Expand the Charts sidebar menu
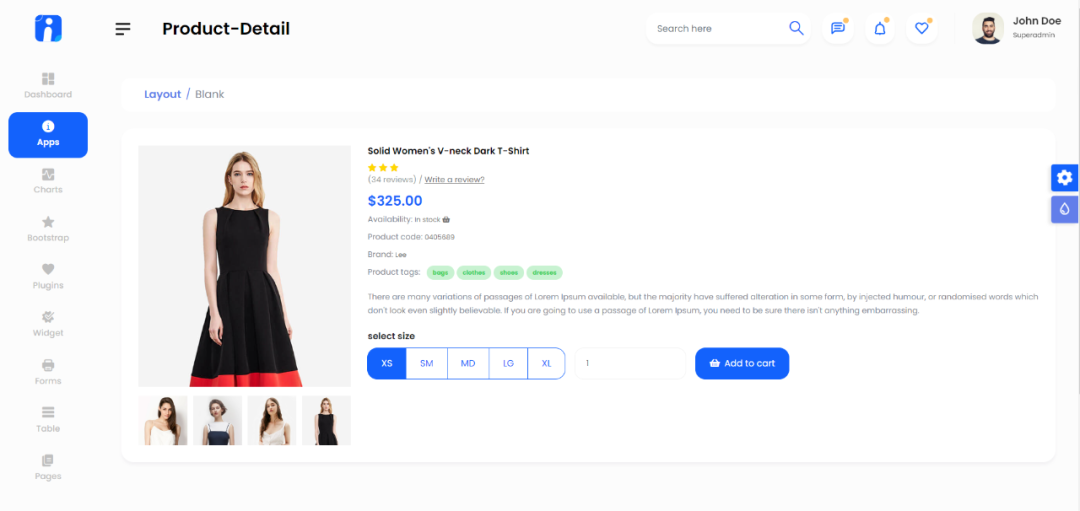The width and height of the screenshot is (1080, 511). coord(48,182)
